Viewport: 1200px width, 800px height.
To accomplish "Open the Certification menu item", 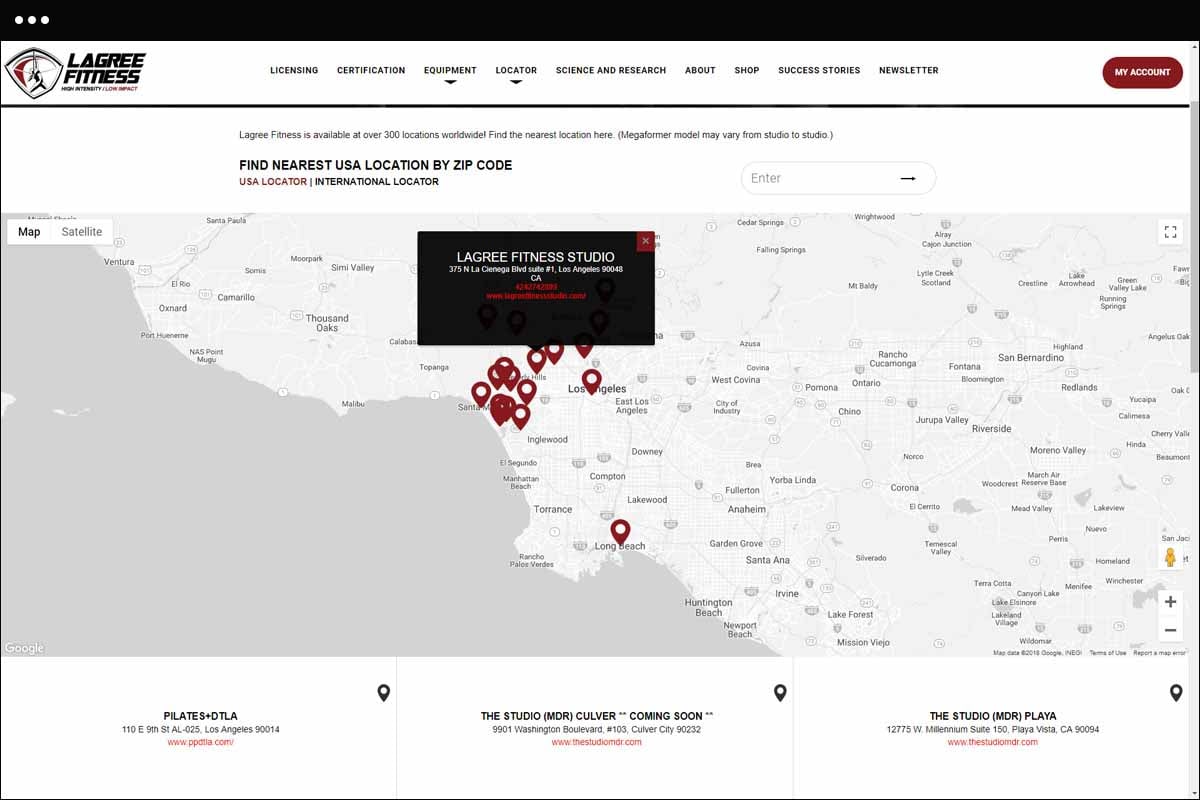I will (371, 71).
